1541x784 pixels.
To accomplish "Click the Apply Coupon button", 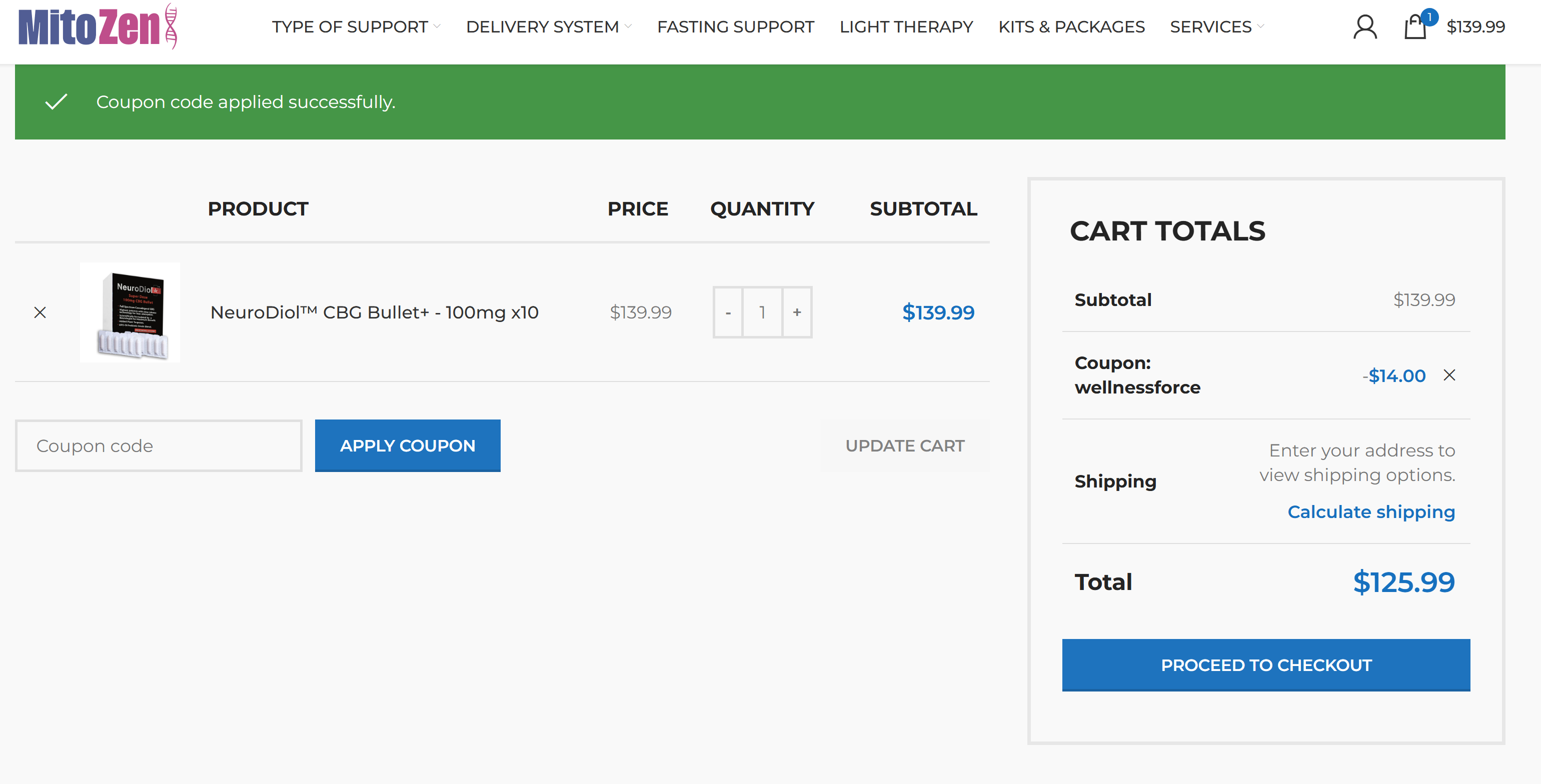I will 408,445.
